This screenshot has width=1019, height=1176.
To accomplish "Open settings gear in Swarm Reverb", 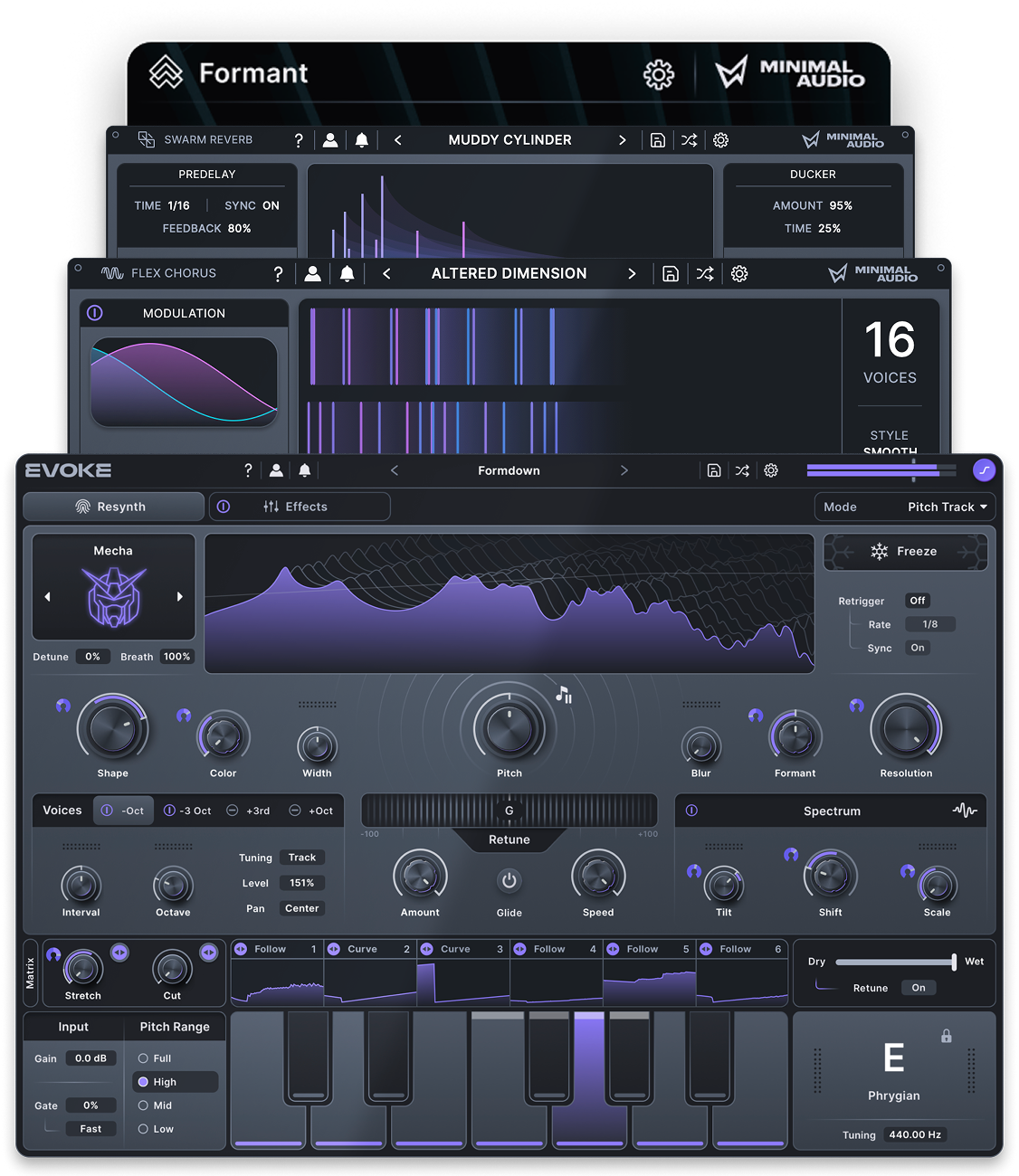I will (721, 140).
